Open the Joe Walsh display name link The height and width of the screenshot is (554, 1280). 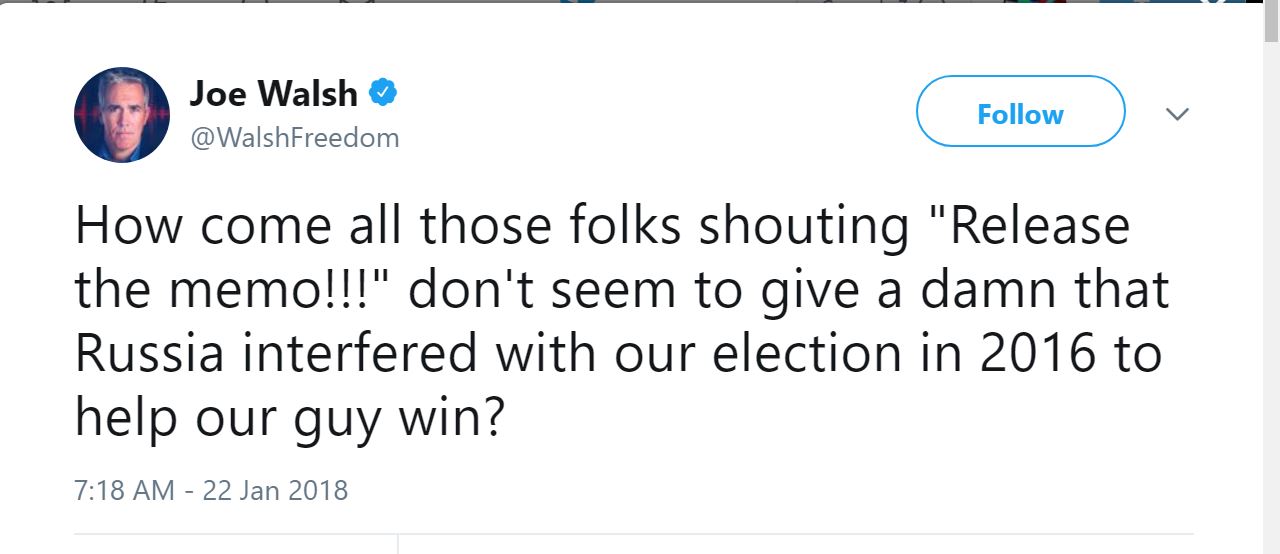coord(273,94)
